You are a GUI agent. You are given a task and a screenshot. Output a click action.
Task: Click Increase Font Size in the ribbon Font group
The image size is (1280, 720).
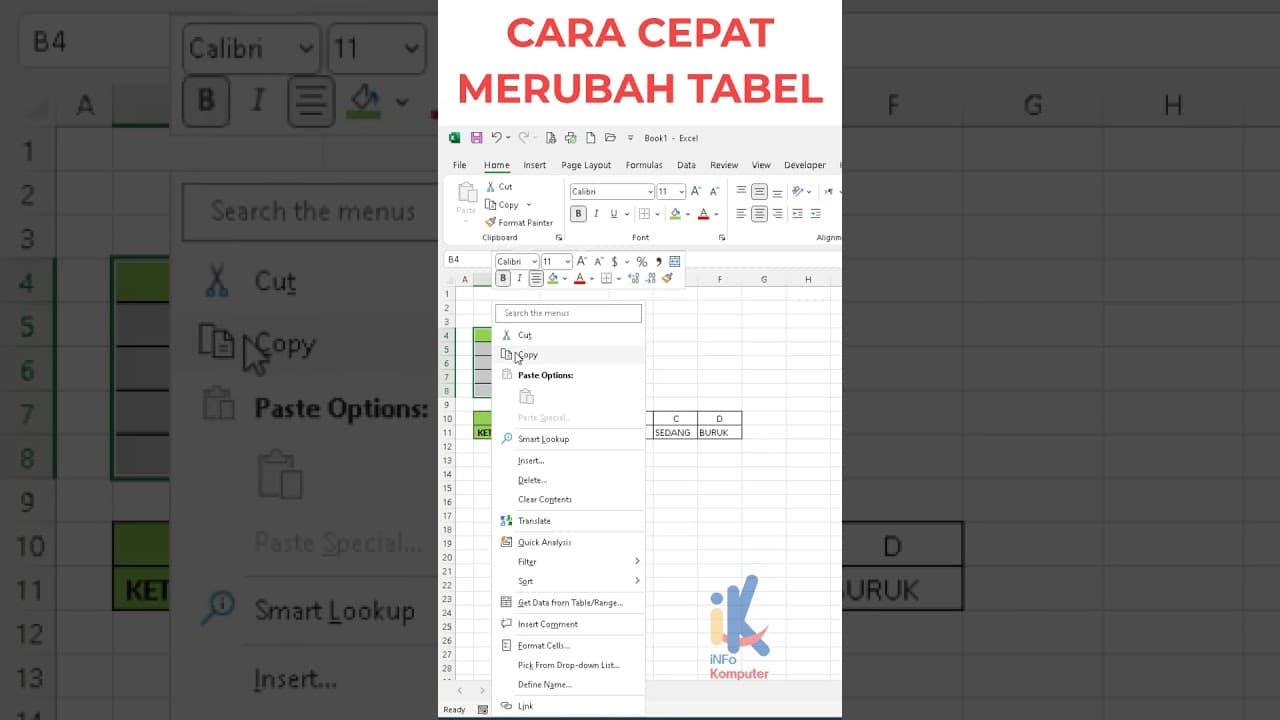click(696, 191)
